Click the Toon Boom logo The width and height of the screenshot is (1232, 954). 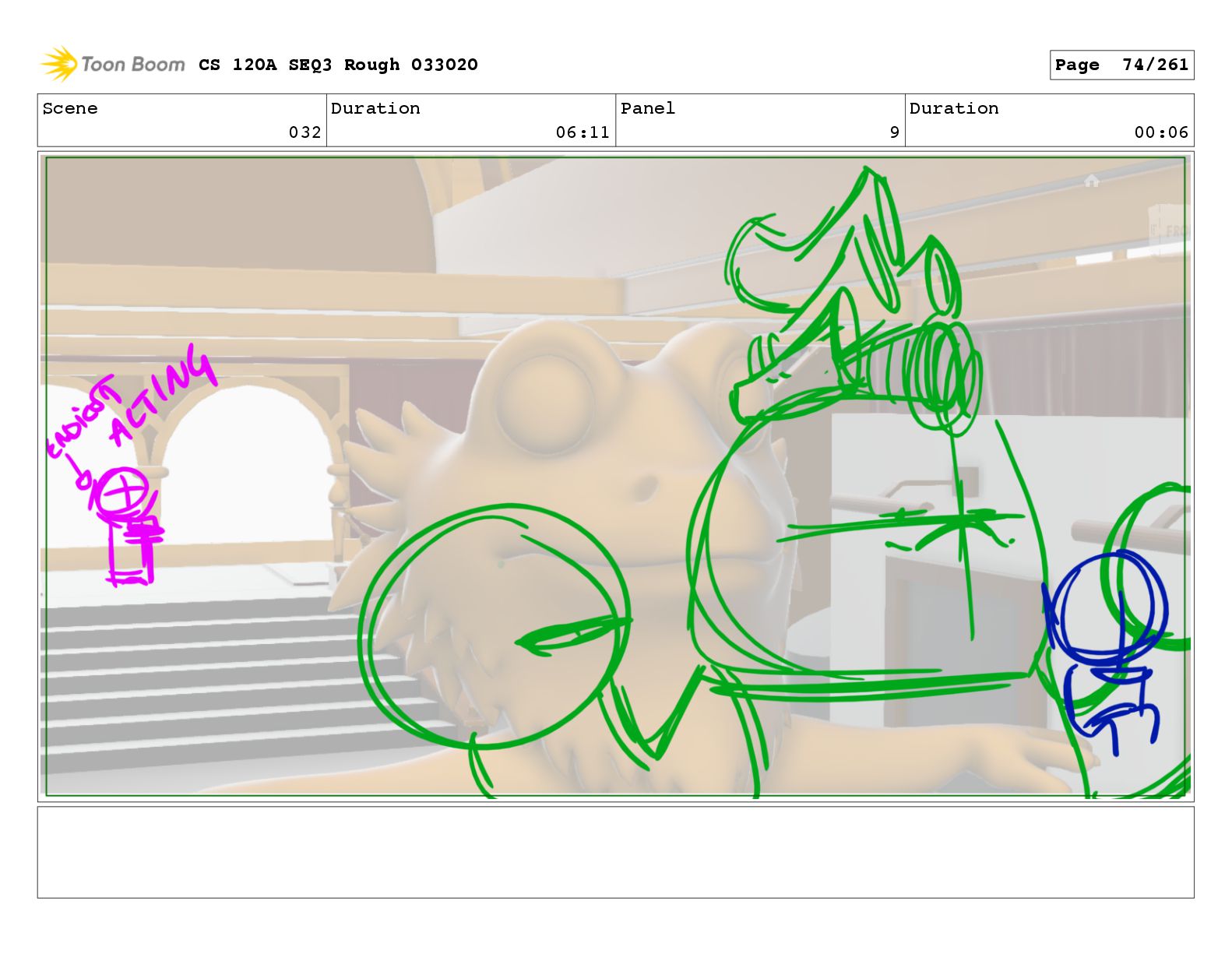click(113, 64)
